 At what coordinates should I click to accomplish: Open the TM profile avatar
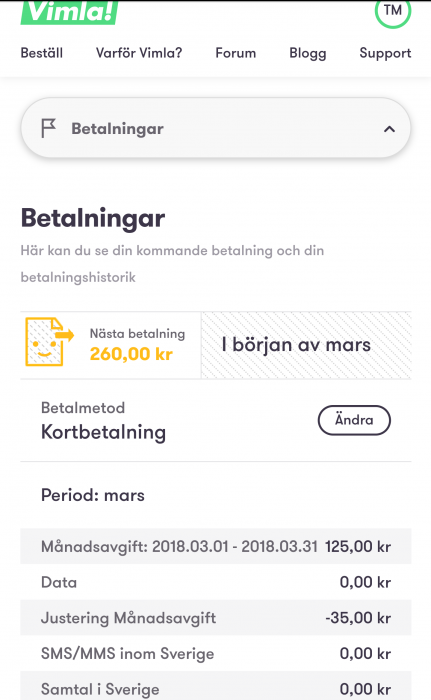pos(393,11)
